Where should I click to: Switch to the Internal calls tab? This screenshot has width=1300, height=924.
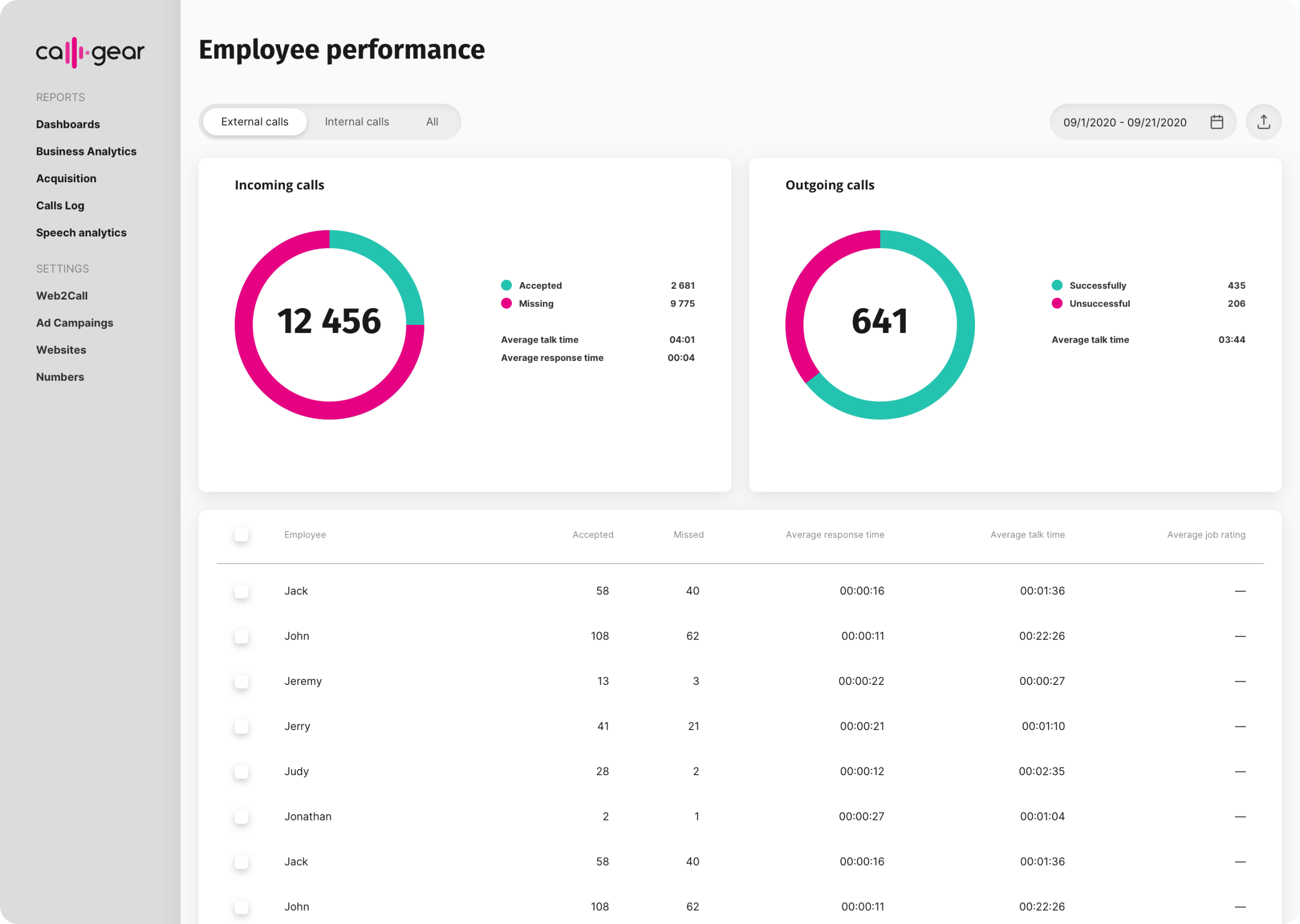point(356,122)
